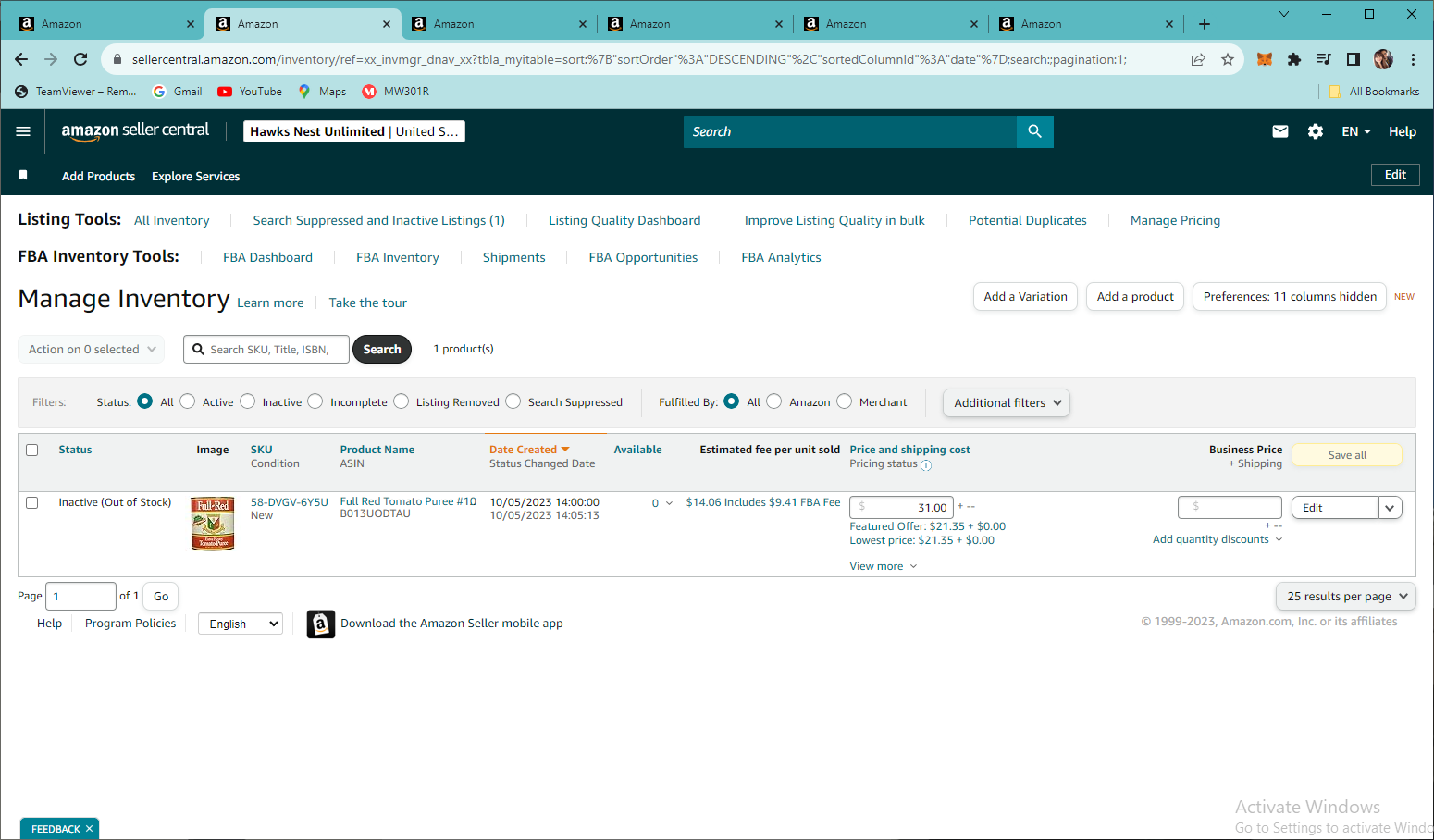Reload the page with the refresh icon
Viewport: 1434px width, 840px height.
tap(80, 59)
